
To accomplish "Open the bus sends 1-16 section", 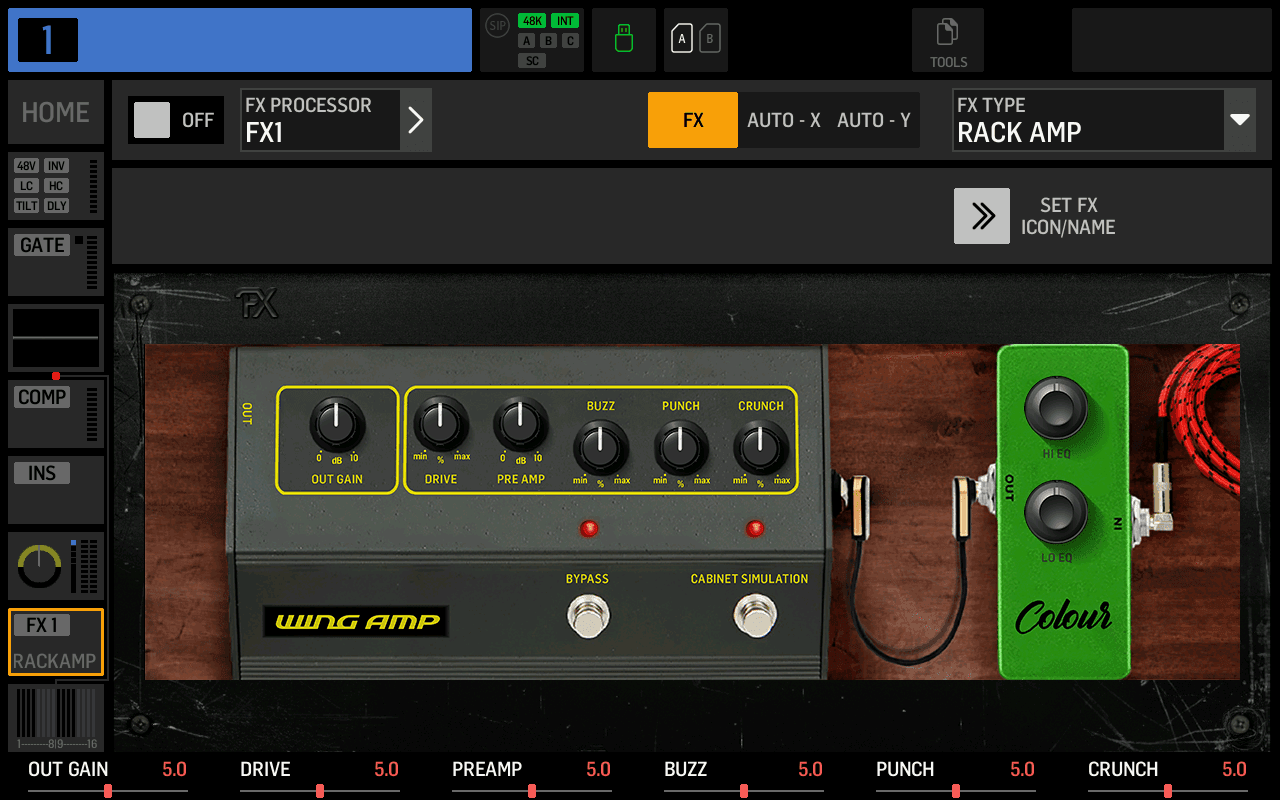I will (x=56, y=718).
